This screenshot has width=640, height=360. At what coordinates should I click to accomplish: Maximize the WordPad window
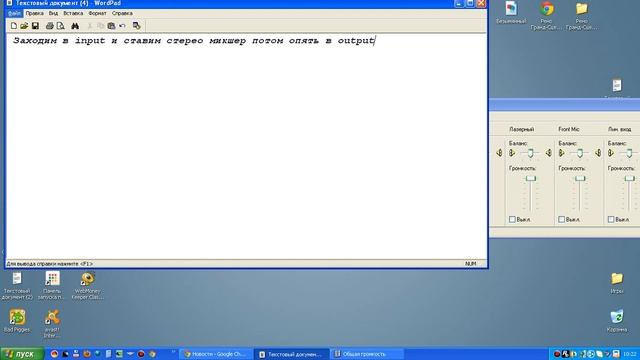click(x=470, y=4)
